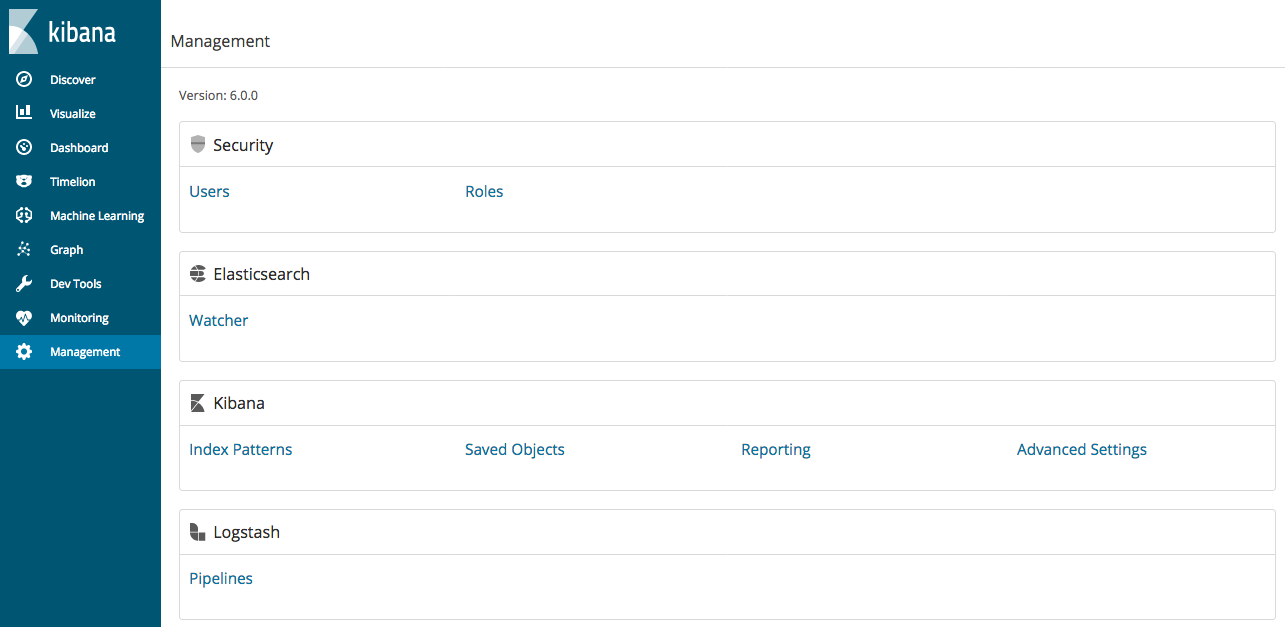Open the Machine Learning icon
This screenshot has width=1285, height=627.
pyautogui.click(x=23, y=215)
